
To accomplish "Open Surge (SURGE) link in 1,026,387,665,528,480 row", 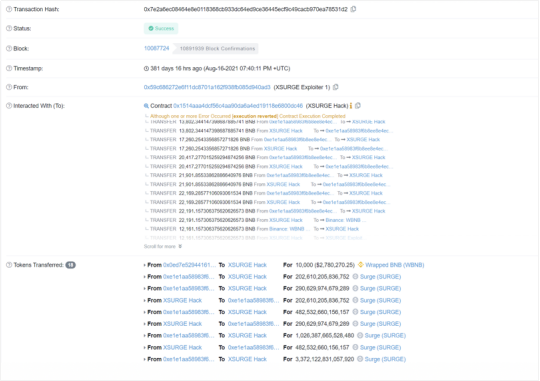I will [x=385, y=335].
